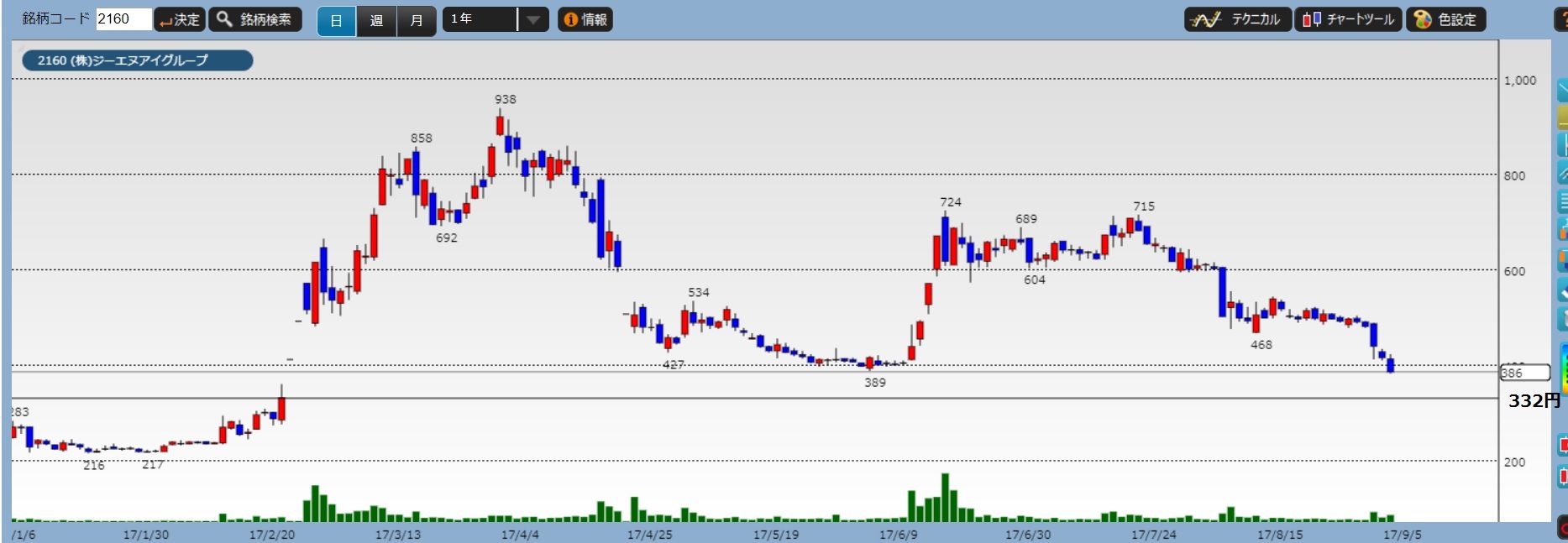Click the 389 low price label

[875, 382]
